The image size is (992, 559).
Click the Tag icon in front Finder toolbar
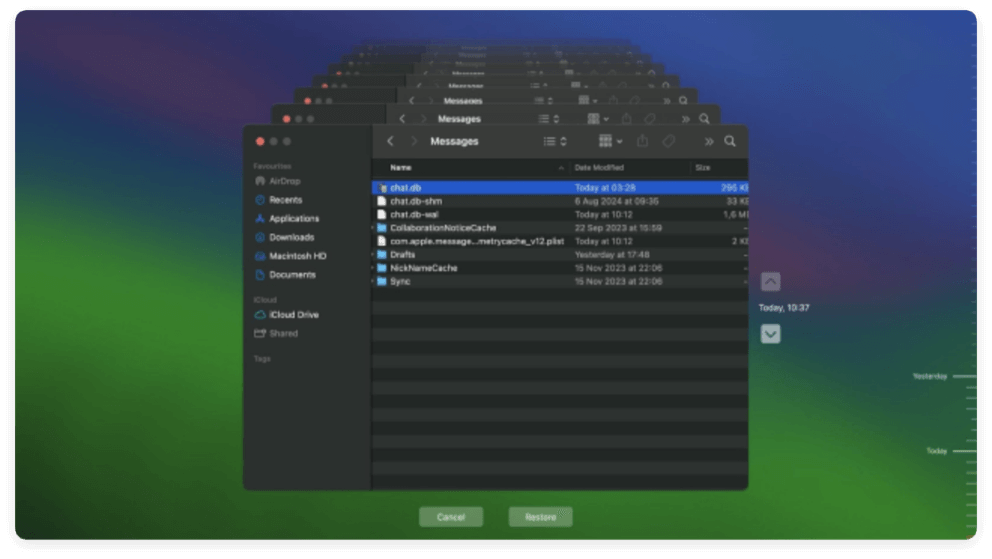tap(669, 141)
